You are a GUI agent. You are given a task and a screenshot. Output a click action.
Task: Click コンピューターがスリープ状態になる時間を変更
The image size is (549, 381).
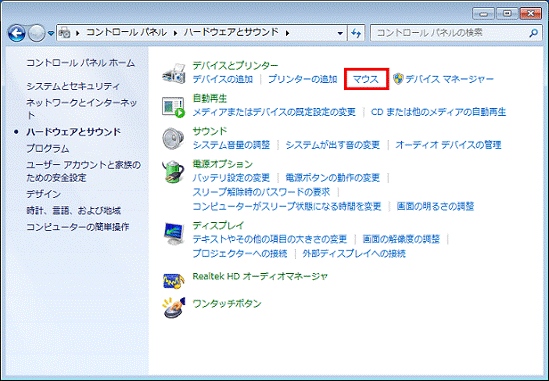287,206
